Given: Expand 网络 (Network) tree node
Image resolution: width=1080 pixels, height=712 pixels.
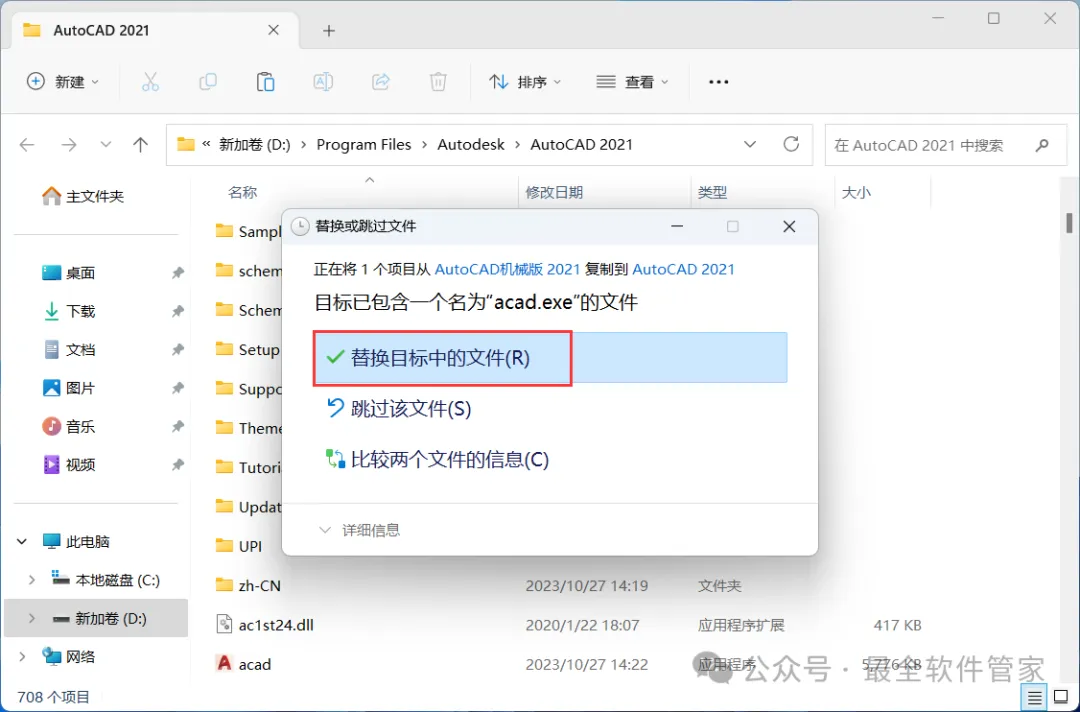Looking at the screenshot, I should [x=22, y=657].
